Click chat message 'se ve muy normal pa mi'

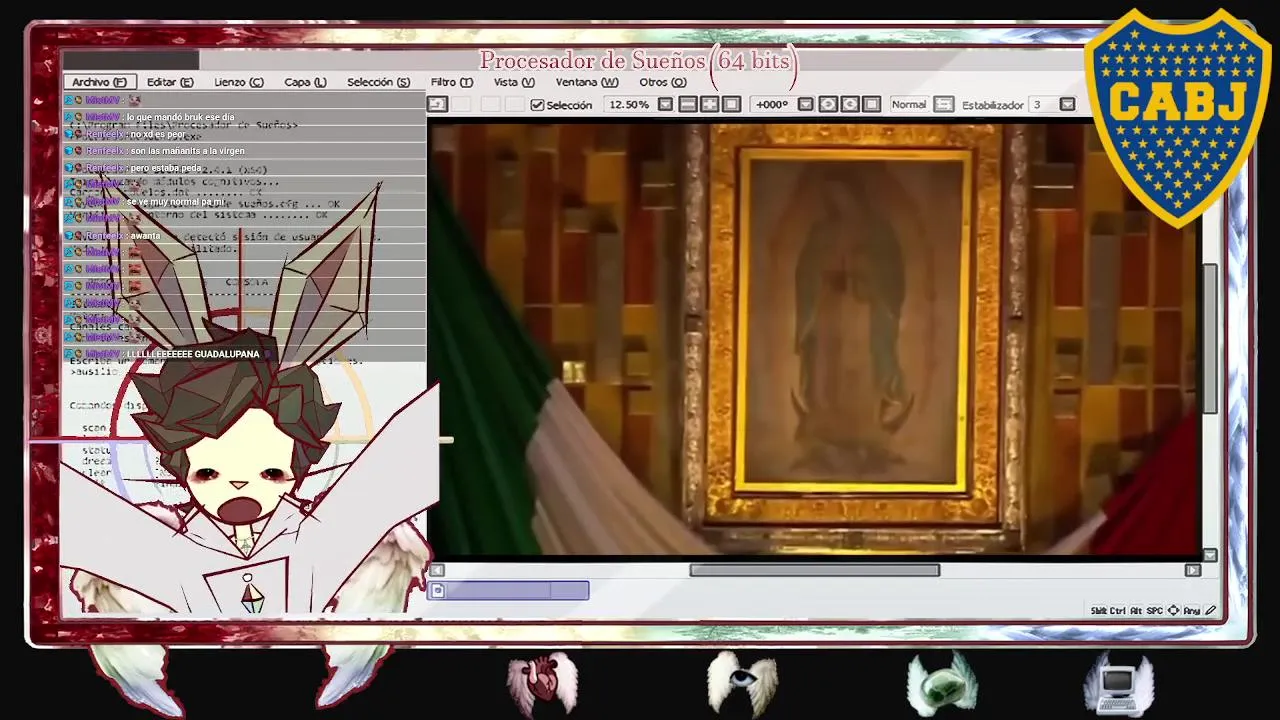176,202
